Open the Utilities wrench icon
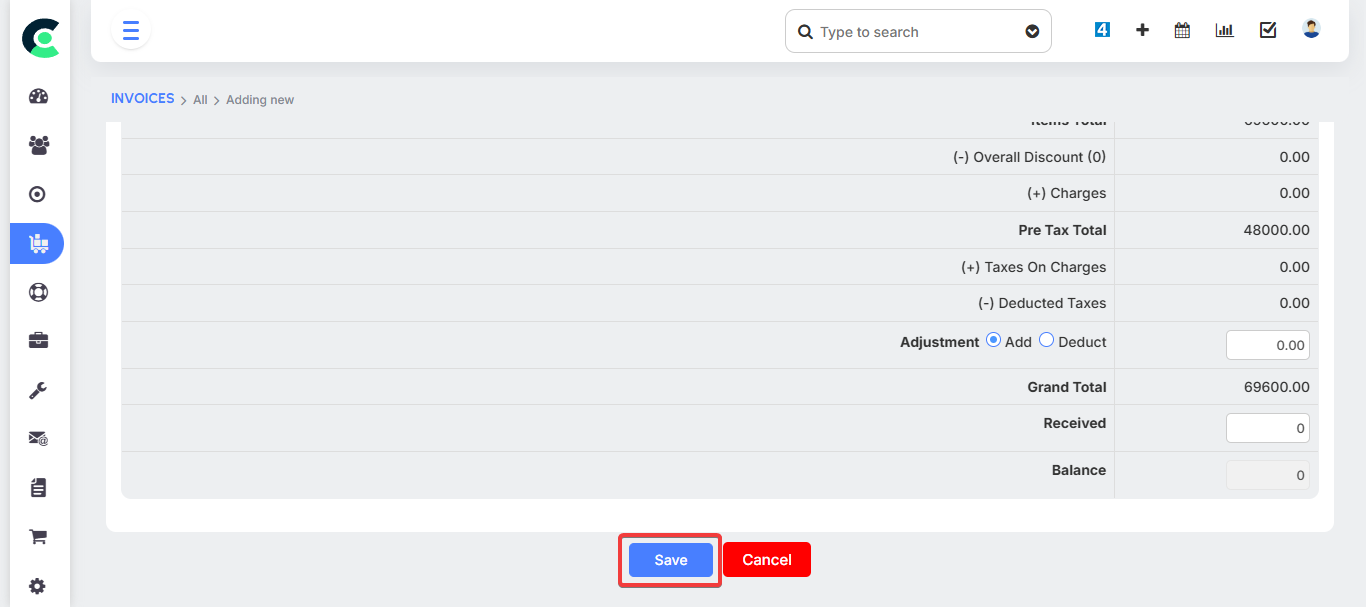Image resolution: width=1366 pixels, height=607 pixels. tap(37, 389)
